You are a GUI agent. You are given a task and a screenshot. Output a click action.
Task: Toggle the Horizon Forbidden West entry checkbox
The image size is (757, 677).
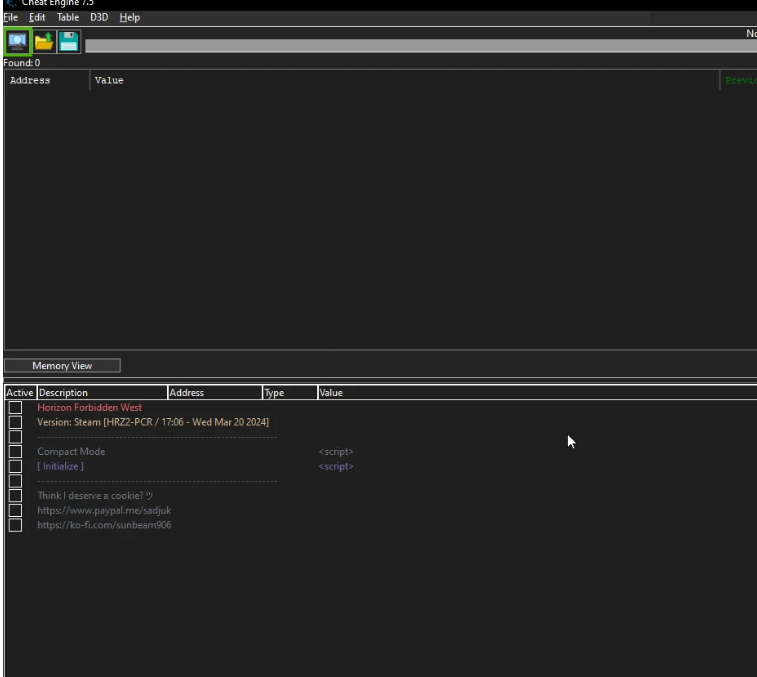click(x=15, y=408)
